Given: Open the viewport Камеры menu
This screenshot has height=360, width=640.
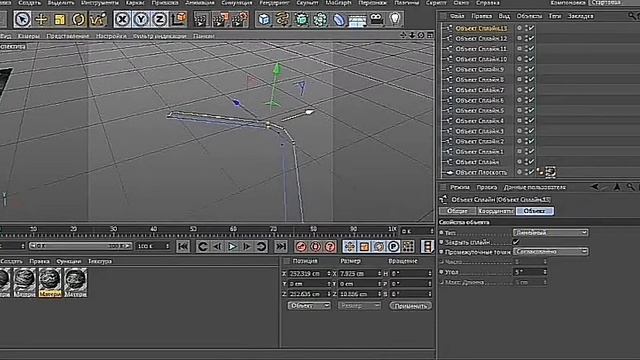Looking at the screenshot, I should tap(29, 36).
